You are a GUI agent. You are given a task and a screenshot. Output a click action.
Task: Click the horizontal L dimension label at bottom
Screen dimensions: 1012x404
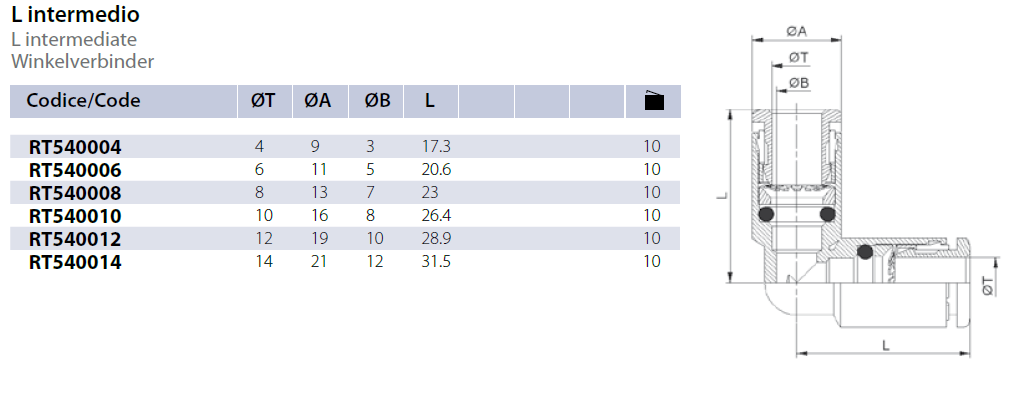point(886,345)
